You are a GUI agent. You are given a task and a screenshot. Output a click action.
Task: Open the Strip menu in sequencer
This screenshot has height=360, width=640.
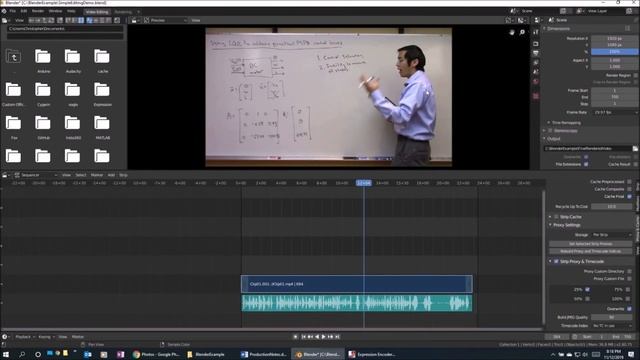coord(123,175)
